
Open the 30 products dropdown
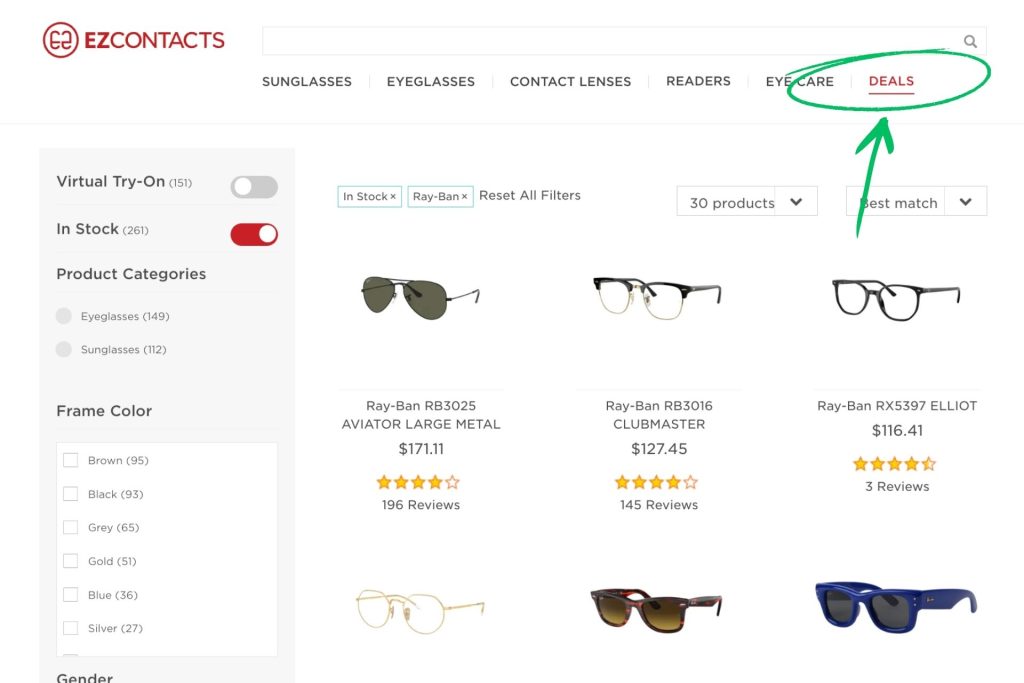pos(747,201)
